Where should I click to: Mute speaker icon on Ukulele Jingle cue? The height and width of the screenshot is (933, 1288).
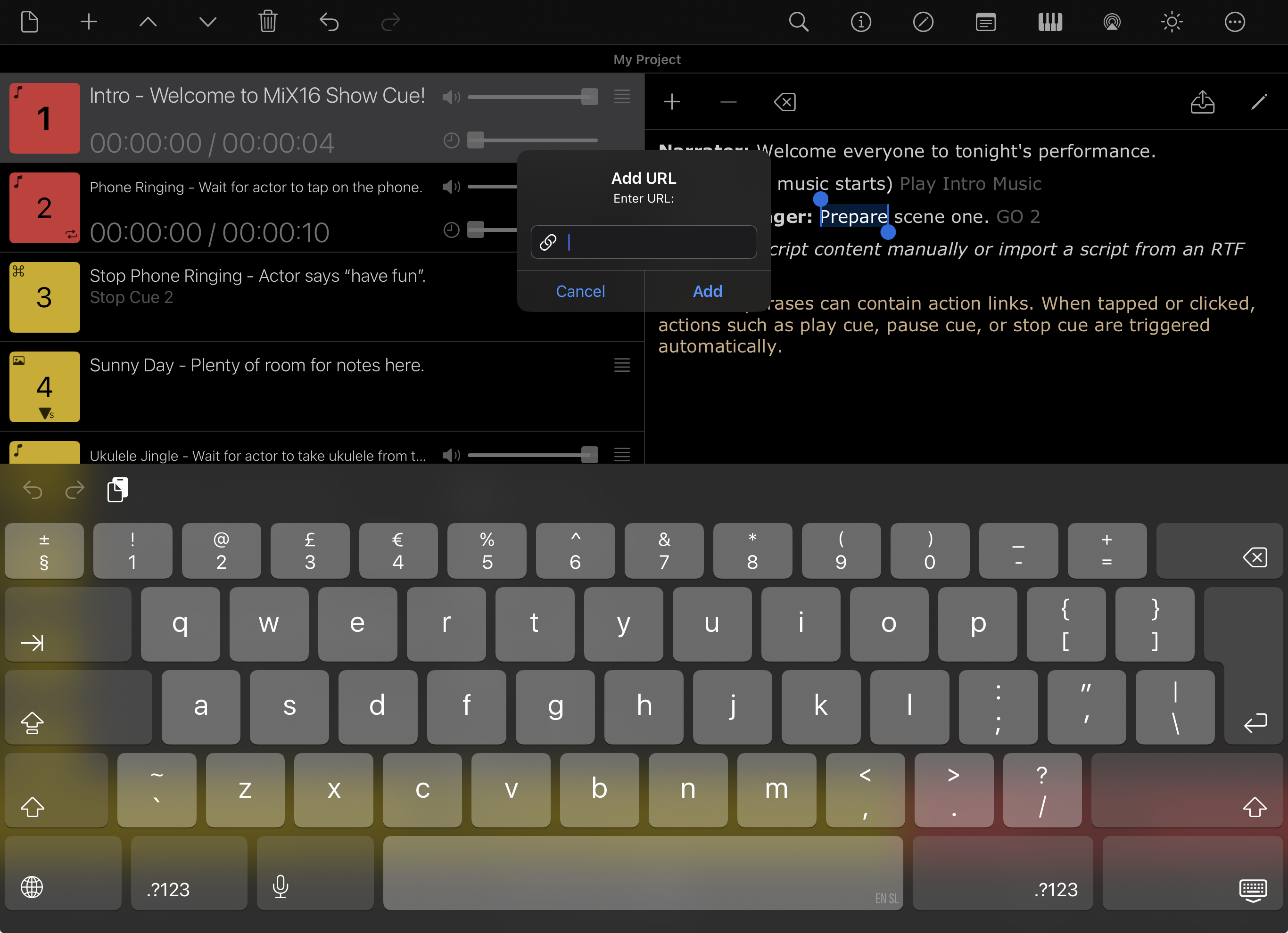point(452,455)
